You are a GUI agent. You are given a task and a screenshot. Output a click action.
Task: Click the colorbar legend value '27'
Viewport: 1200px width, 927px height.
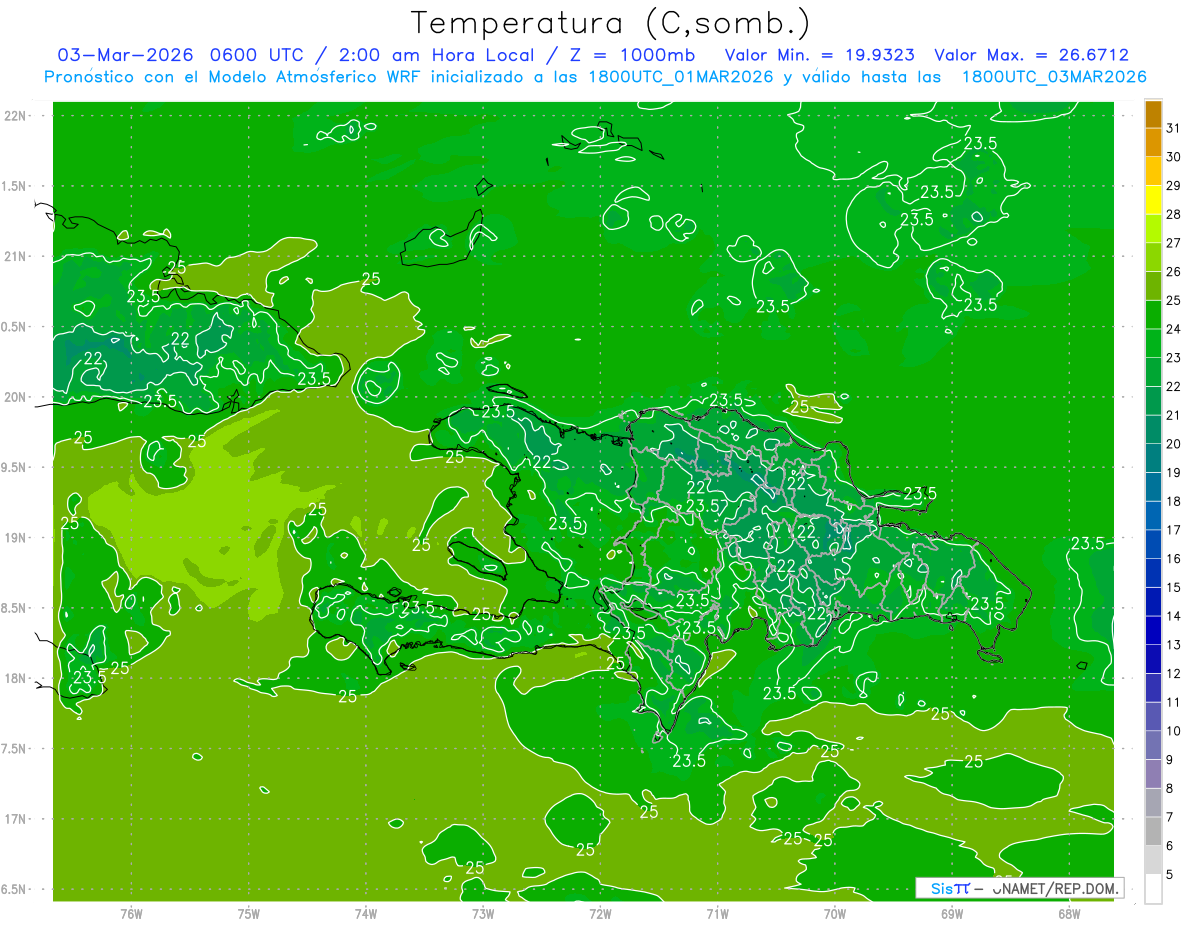point(1174,243)
